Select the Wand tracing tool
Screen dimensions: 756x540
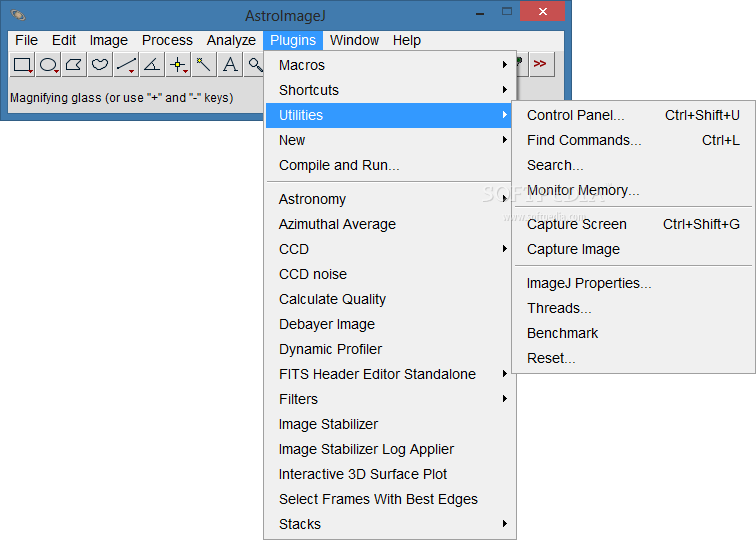(204, 64)
